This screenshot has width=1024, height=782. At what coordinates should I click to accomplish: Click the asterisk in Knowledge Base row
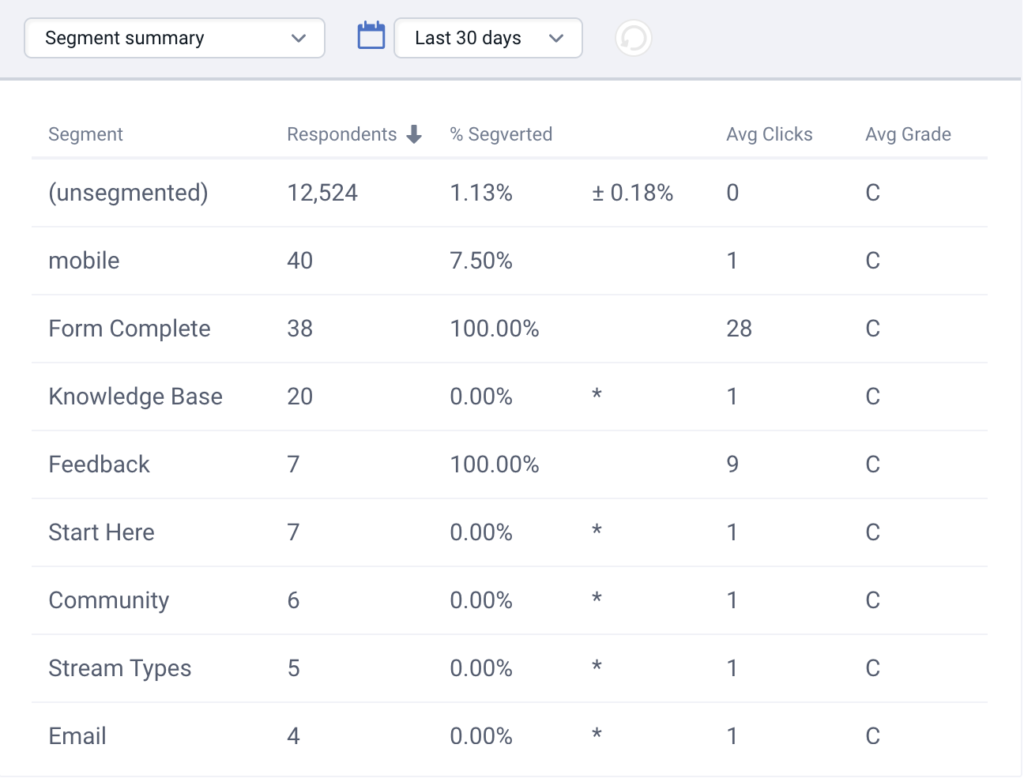(597, 397)
